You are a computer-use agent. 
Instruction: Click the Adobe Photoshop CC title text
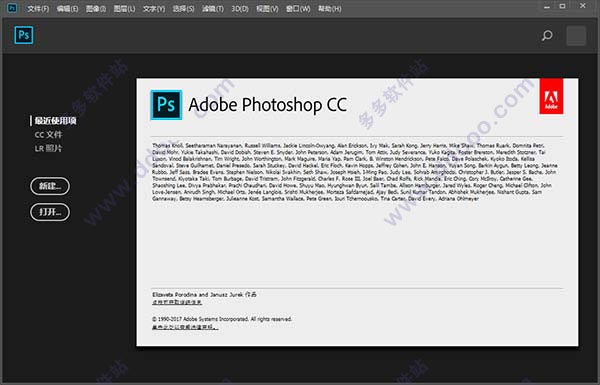click(268, 105)
